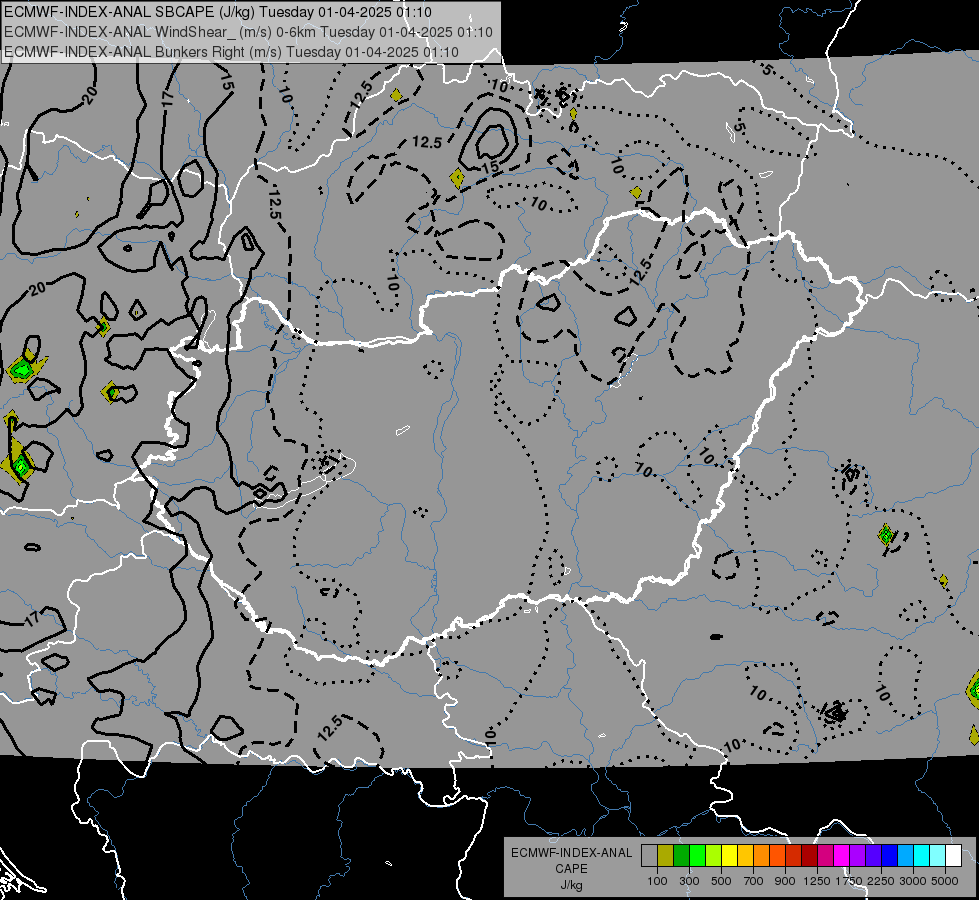The image size is (979, 900).
Task: Pick the pink-magenta swatch right of 1250
Action: (825, 855)
